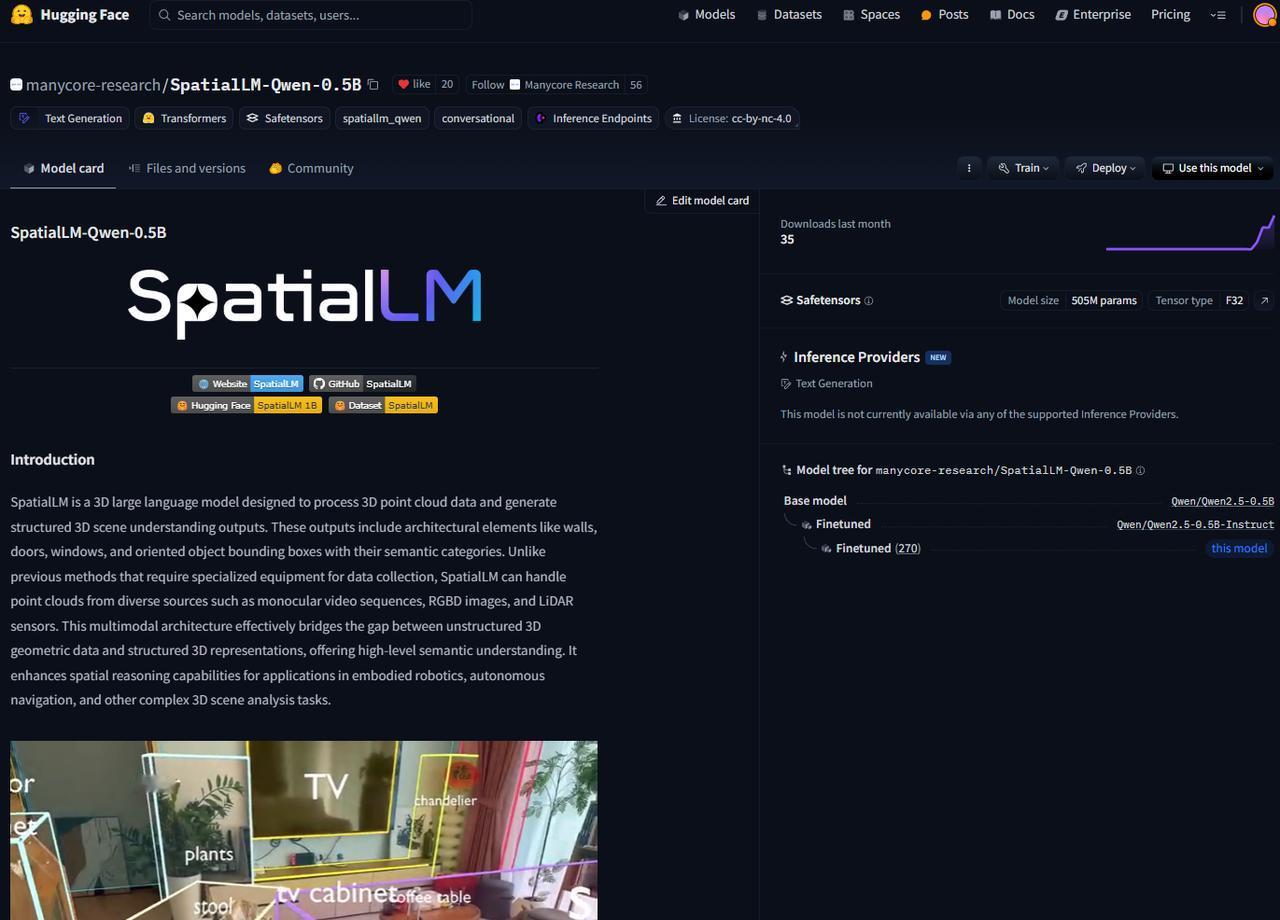Screen dimensions: 1280x920
Task: Select the Text Generation tag
Action: (70, 118)
